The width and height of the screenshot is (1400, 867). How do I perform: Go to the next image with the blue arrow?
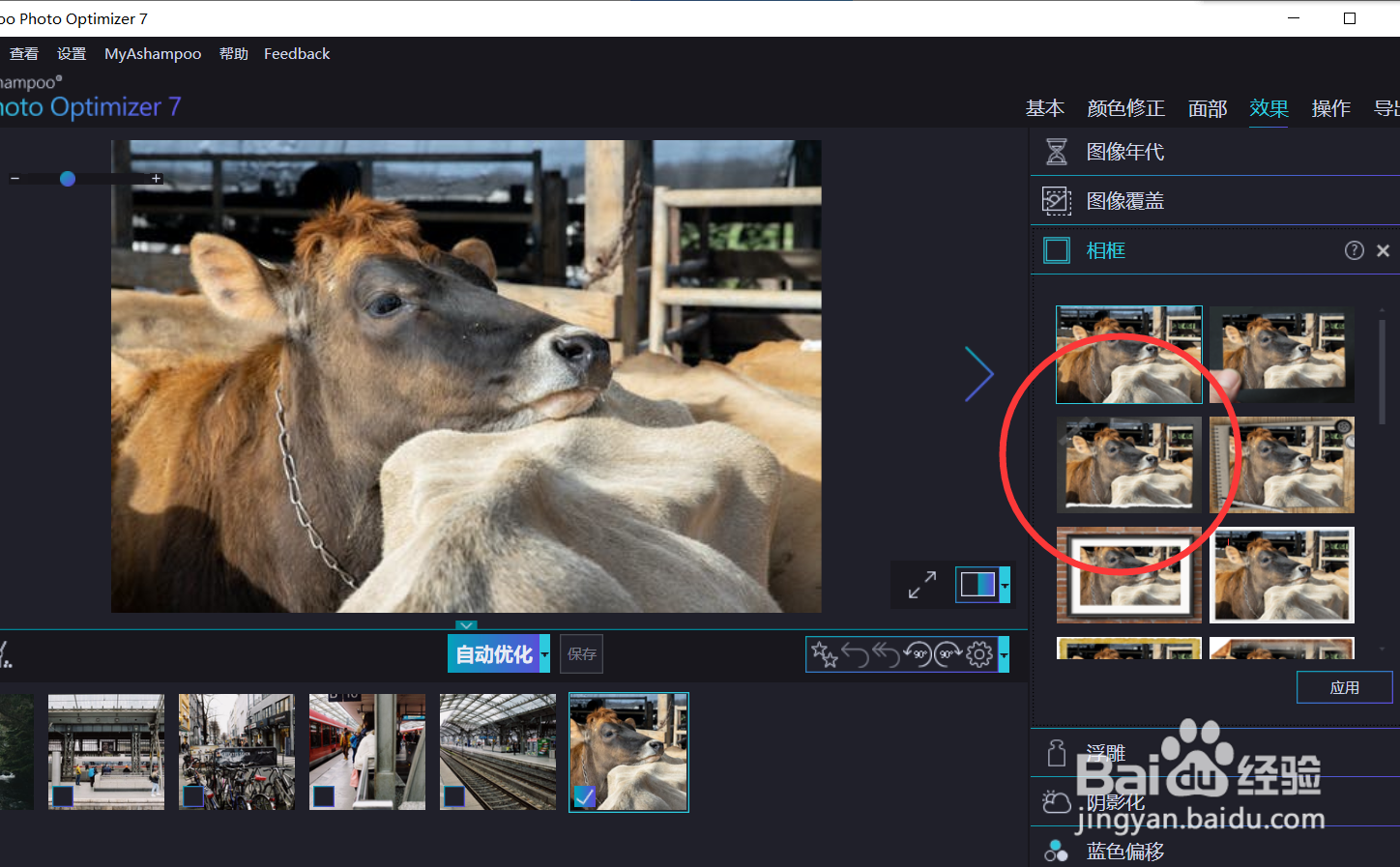(979, 373)
